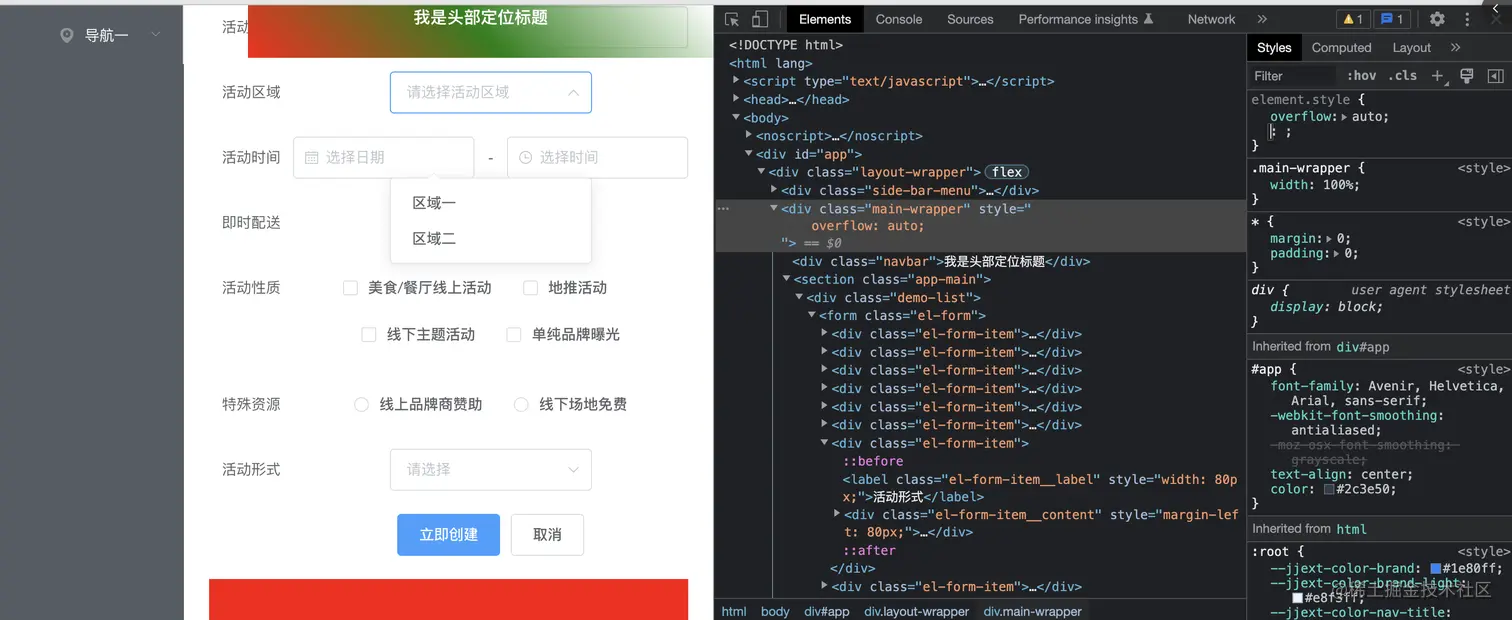Viewport: 1512px width, 620px height.
Task: Open DevTools settings gear
Action: [x=1437, y=19]
